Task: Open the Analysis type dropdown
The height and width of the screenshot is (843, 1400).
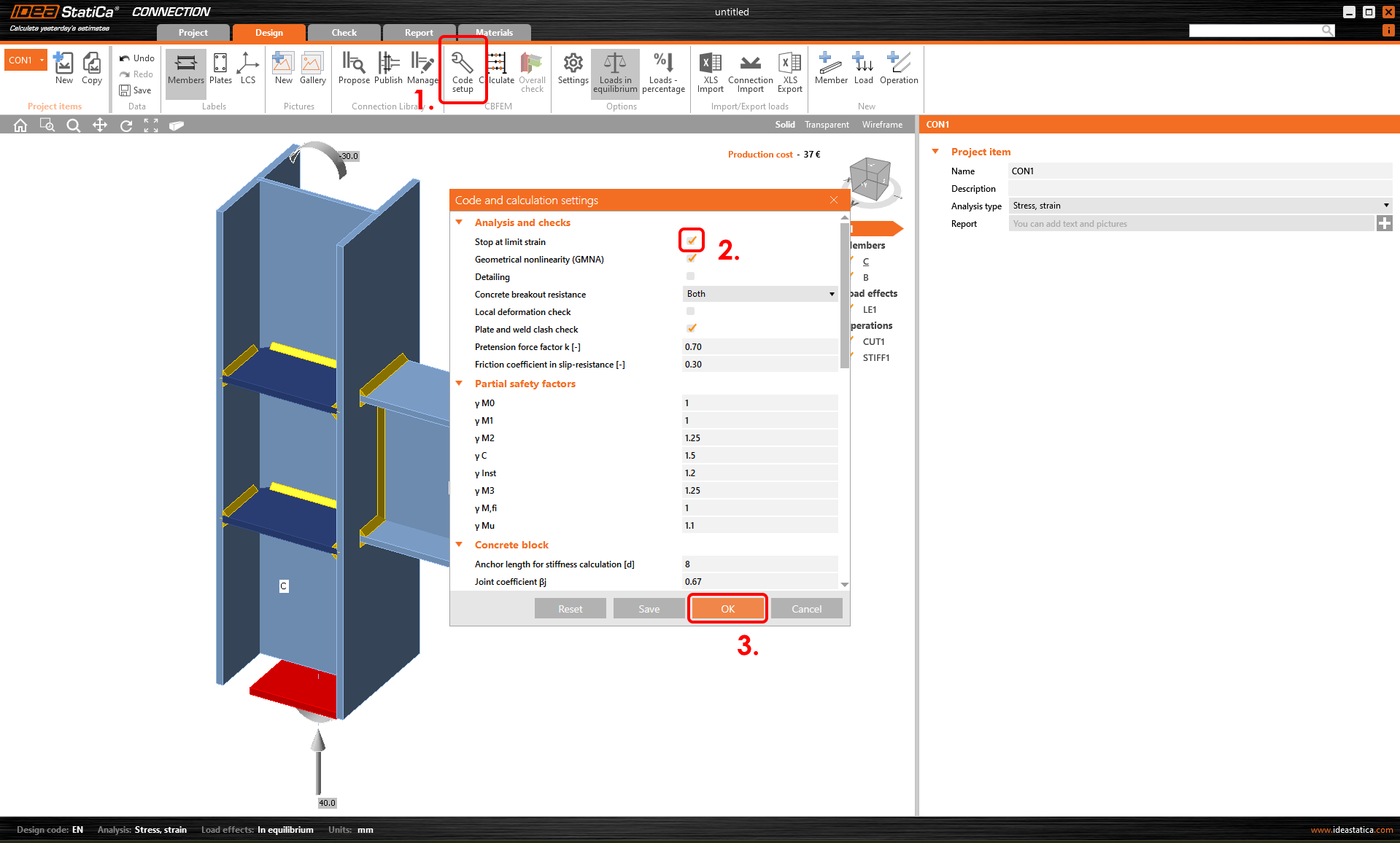Action: [x=1199, y=206]
